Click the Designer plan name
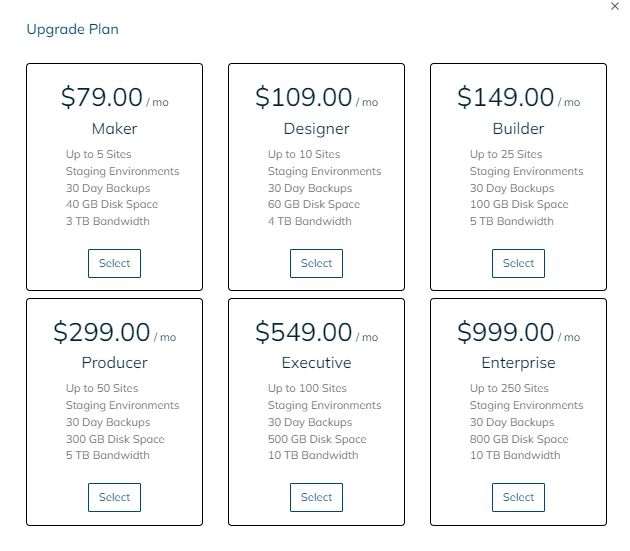The image size is (630, 551). pos(316,129)
